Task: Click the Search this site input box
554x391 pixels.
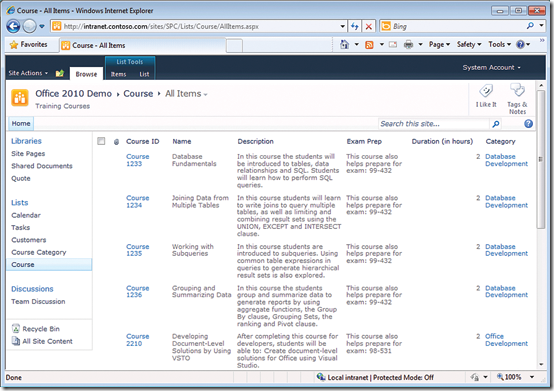Action: 434,124
